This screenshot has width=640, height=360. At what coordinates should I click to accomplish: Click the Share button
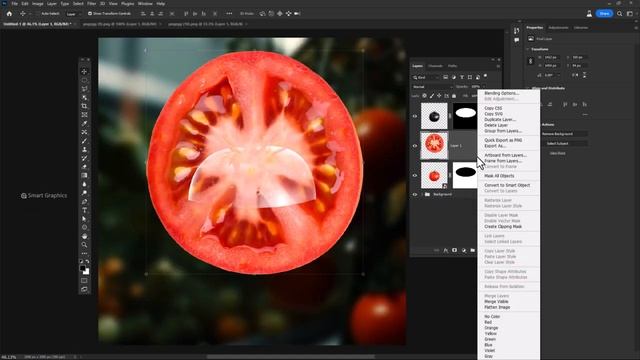coord(604,13)
